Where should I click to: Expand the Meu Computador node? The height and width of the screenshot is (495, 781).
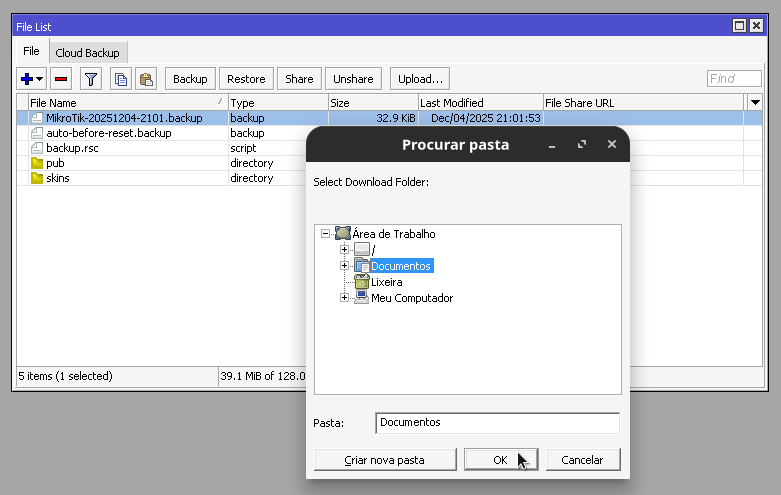(x=344, y=298)
